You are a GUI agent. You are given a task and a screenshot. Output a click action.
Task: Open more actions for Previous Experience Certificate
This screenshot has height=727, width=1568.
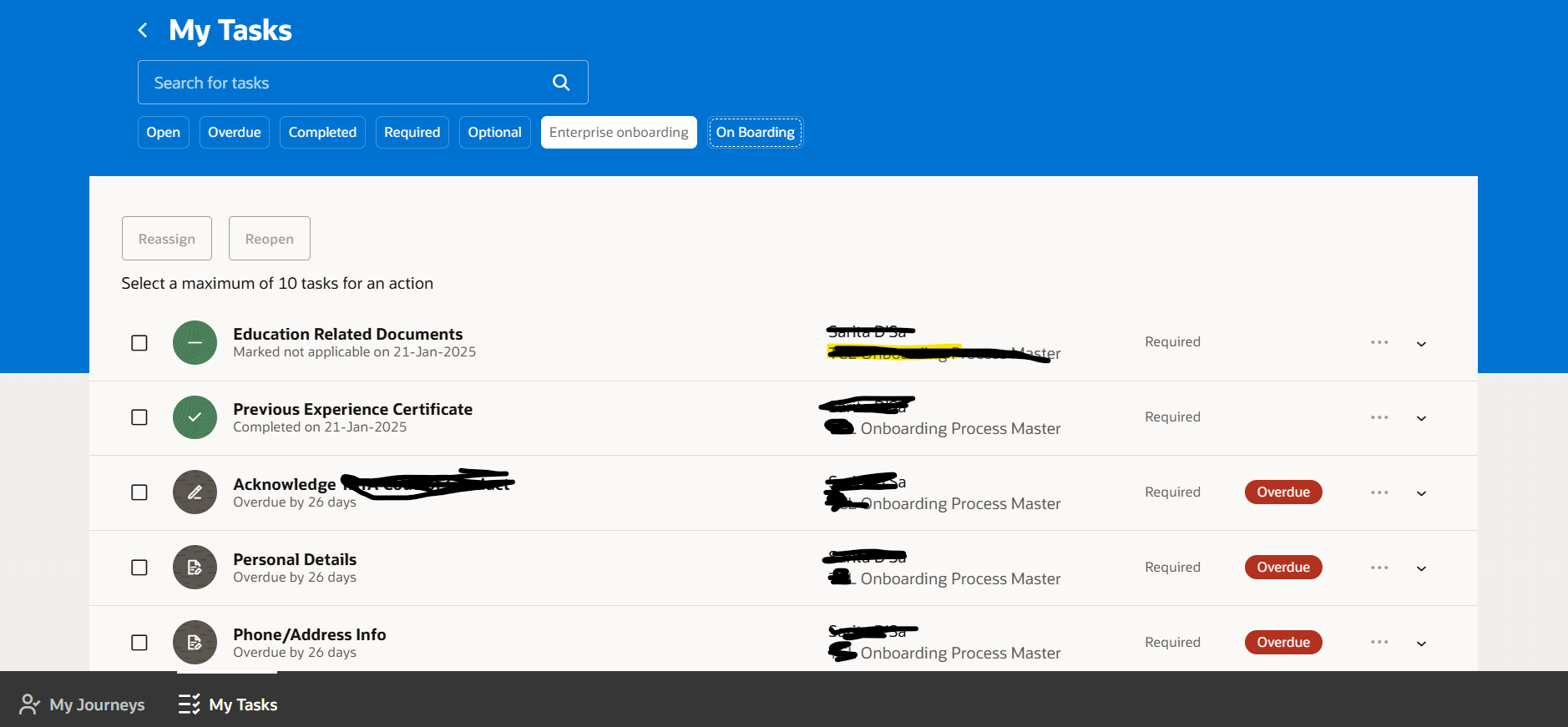point(1379,417)
